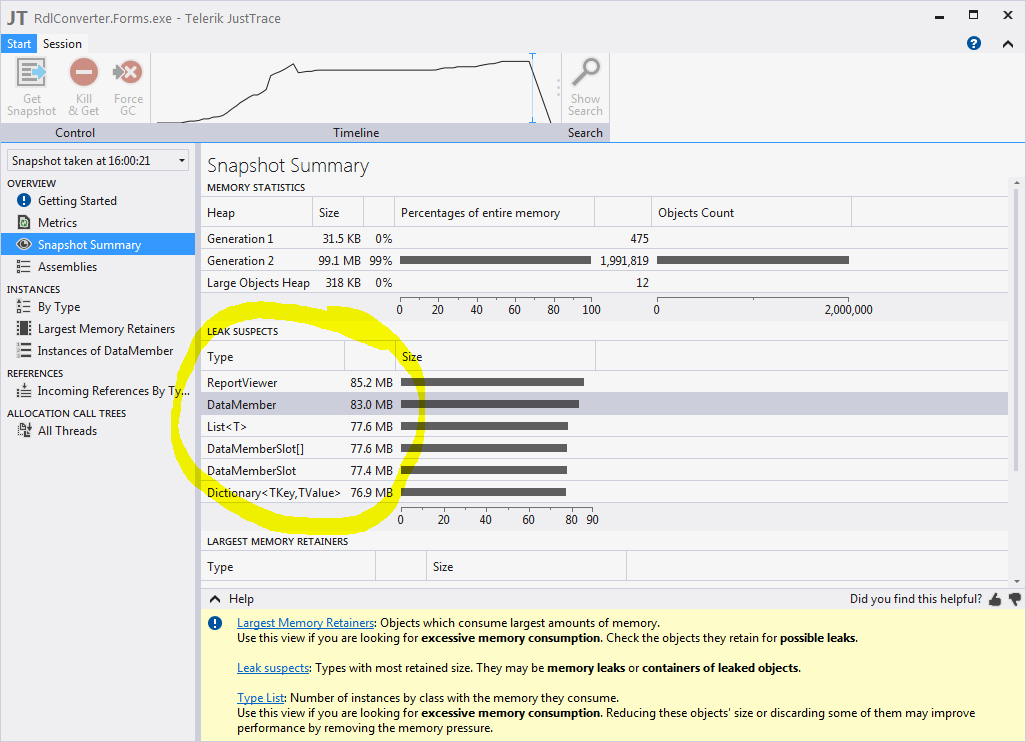
Task: Sort memory statistics by Size header
Action: [x=338, y=213]
